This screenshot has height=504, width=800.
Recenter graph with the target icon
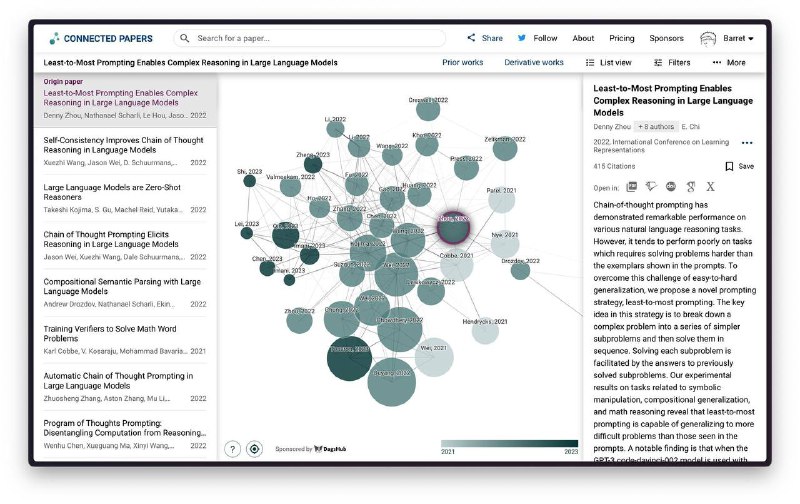254,449
